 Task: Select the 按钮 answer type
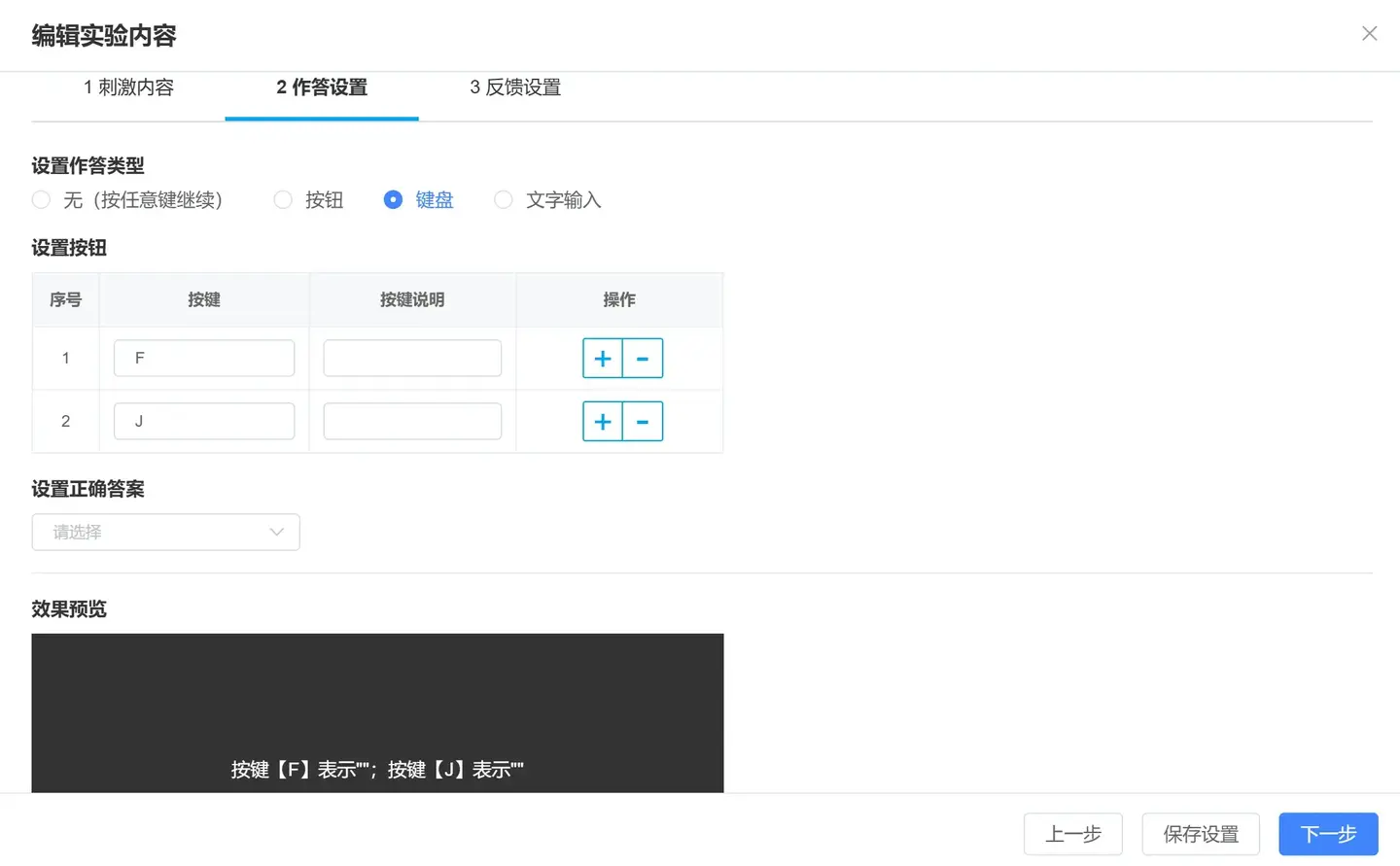coord(309,200)
